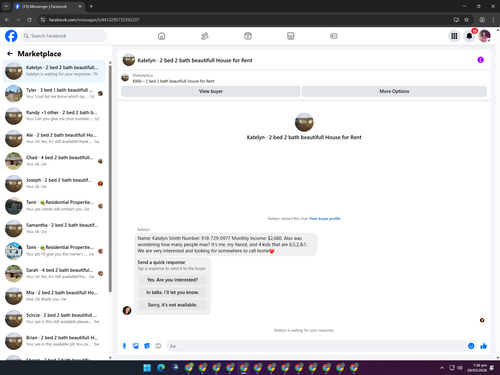The width and height of the screenshot is (500, 375).
Task: Go back using Marketplace back arrow
Action: point(10,53)
